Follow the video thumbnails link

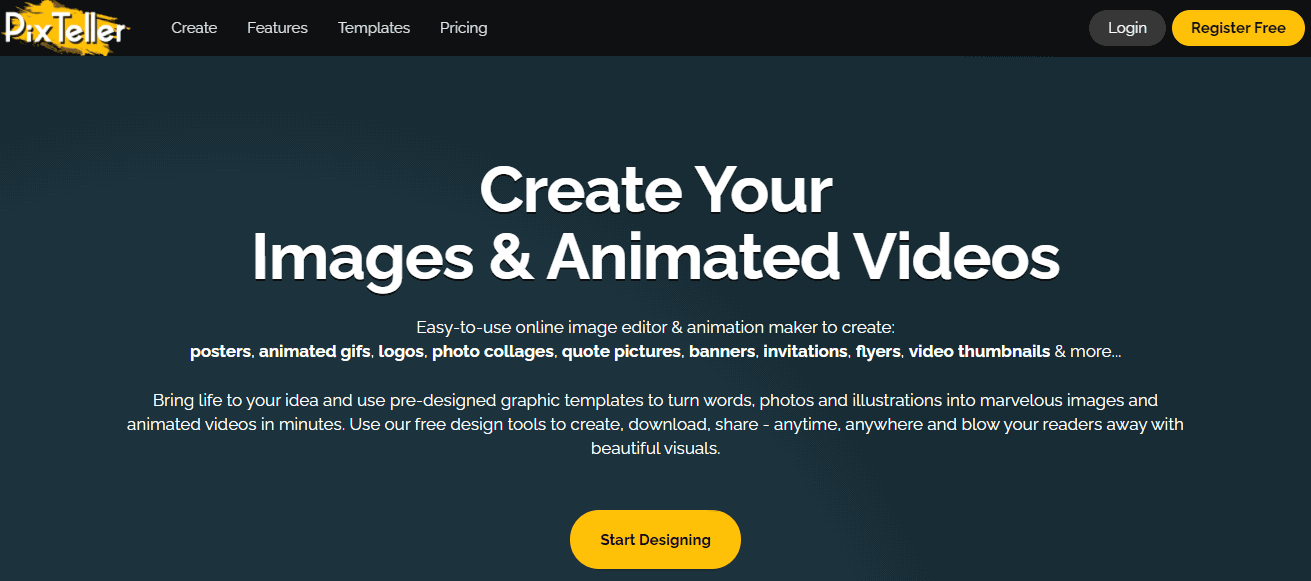point(979,352)
